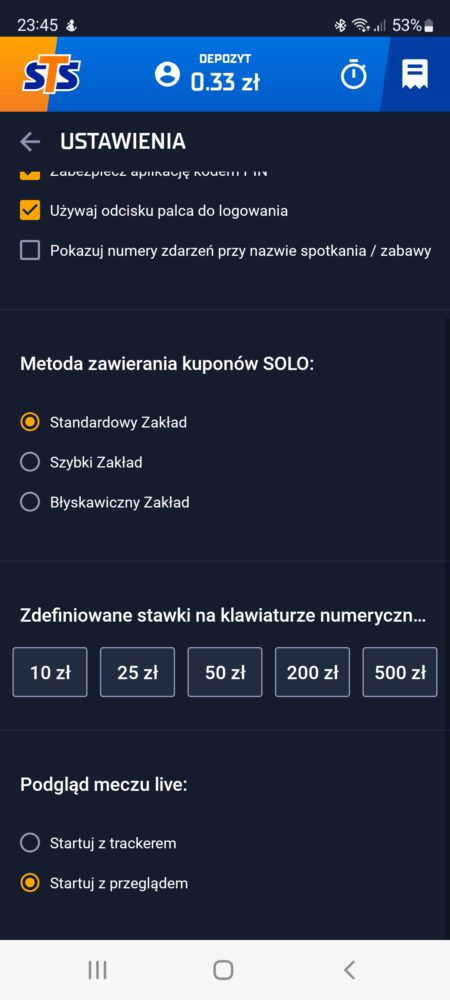Screen dimensions: 450x1000
Task: Edit the 200 zł predefined stake
Action: (x=312, y=672)
